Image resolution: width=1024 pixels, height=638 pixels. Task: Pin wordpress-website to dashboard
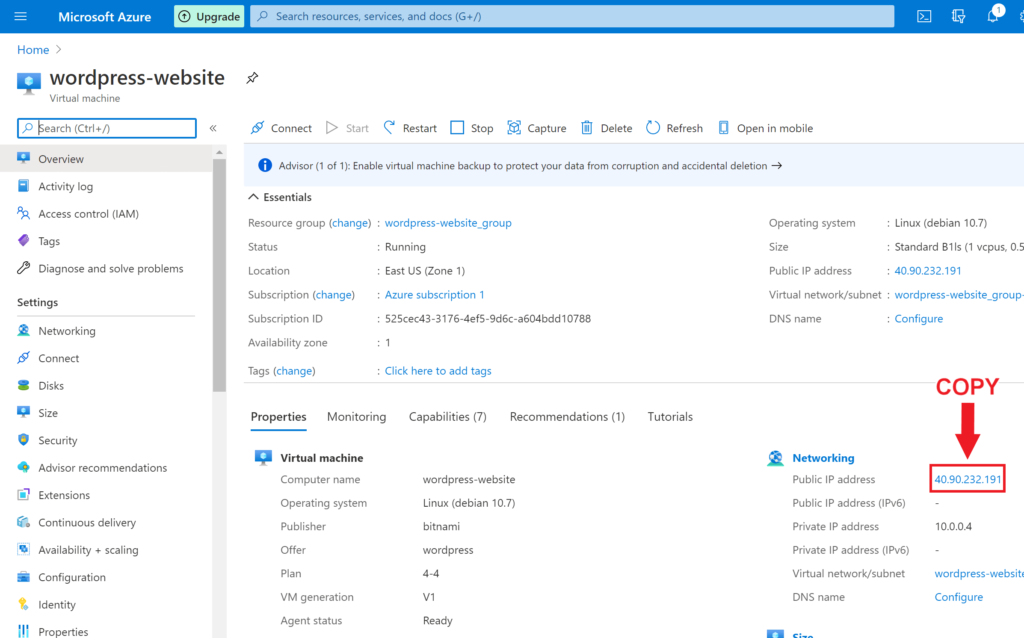click(252, 78)
